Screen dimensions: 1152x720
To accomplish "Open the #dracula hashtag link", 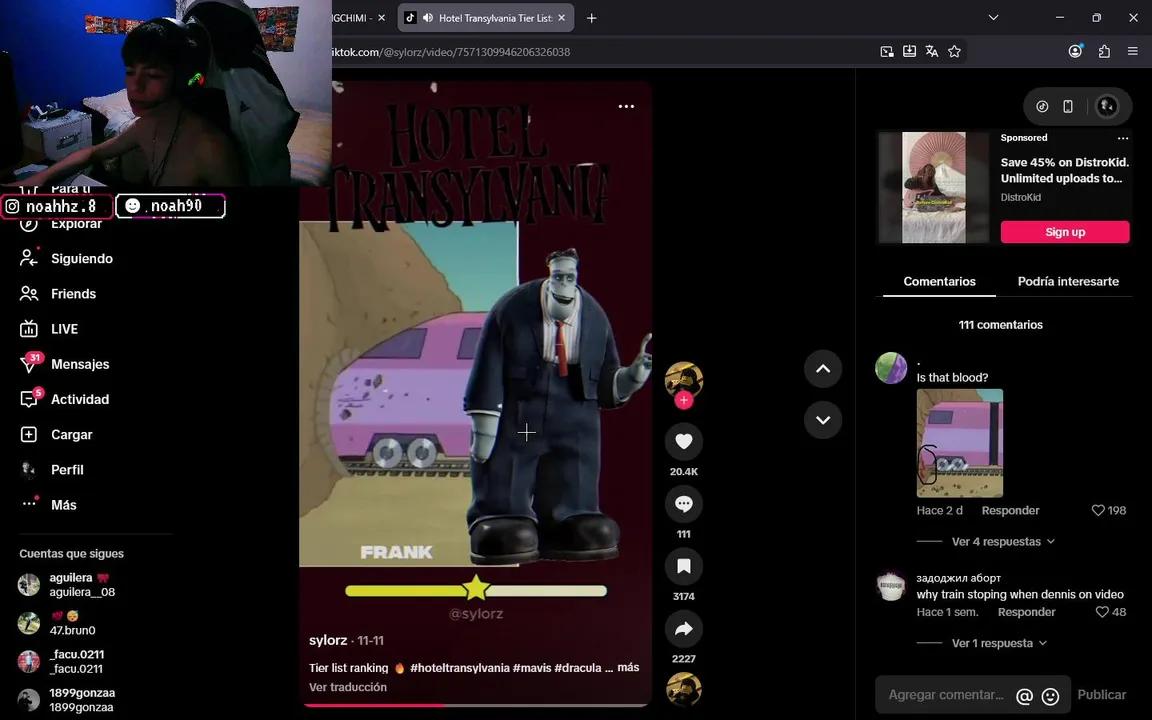I will click(x=577, y=668).
